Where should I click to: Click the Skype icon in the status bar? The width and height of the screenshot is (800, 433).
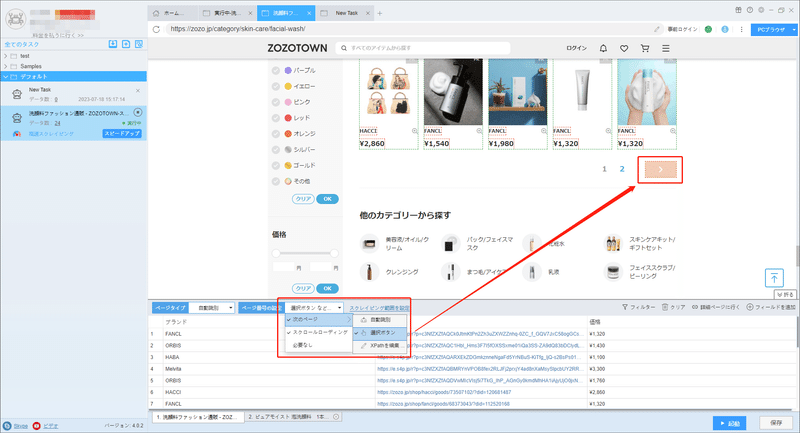pyautogui.click(x=7, y=426)
